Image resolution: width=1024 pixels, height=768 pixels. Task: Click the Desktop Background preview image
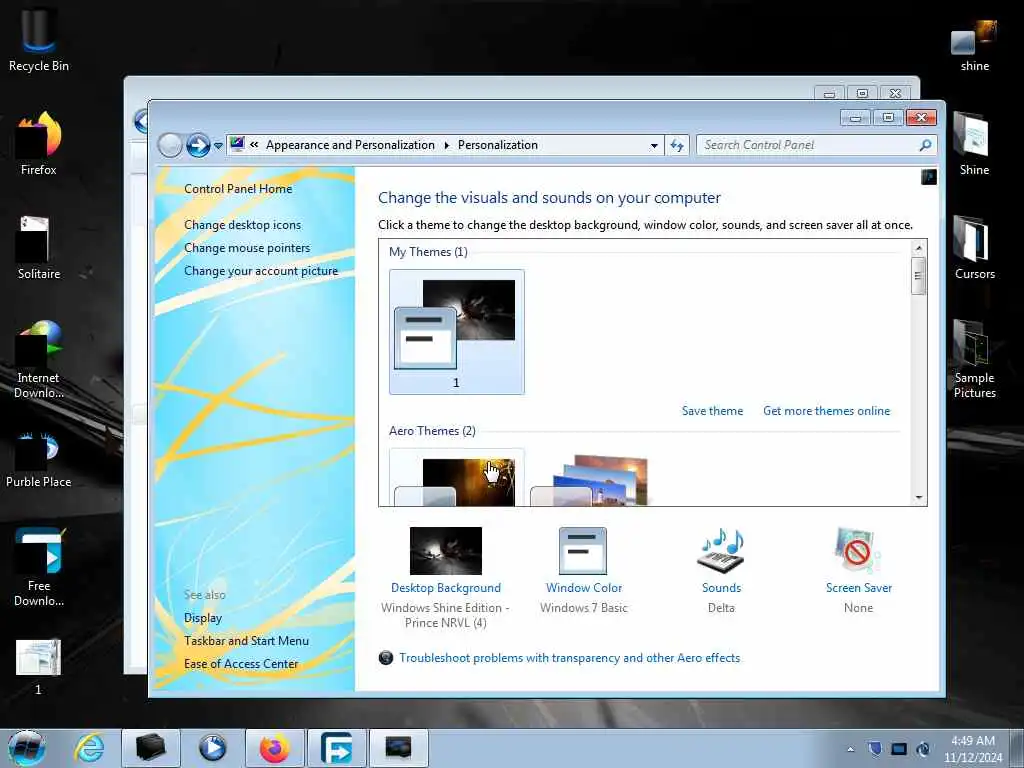pyautogui.click(x=445, y=551)
